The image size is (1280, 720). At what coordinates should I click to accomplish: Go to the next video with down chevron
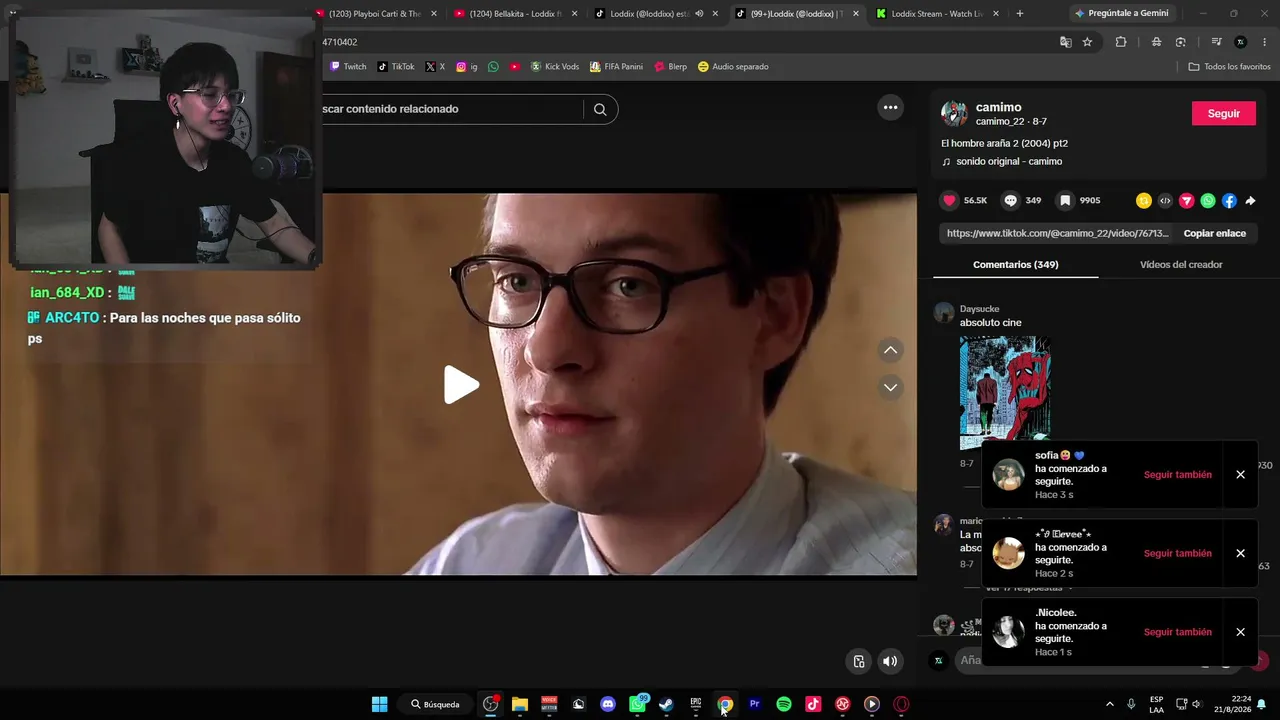tap(890, 387)
